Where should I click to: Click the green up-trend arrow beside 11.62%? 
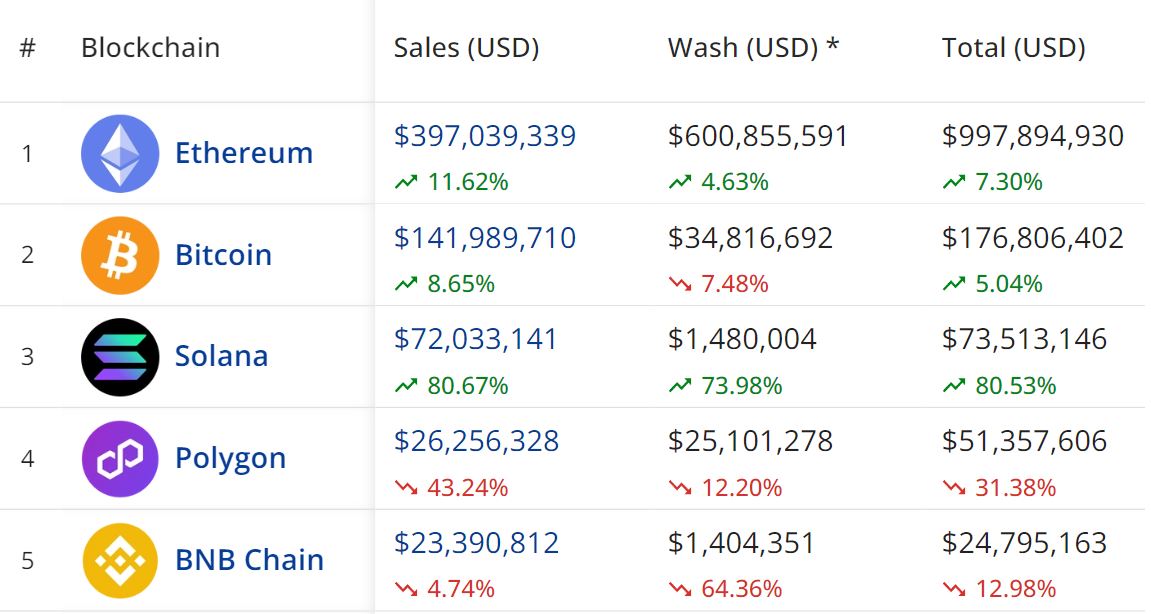coord(405,182)
